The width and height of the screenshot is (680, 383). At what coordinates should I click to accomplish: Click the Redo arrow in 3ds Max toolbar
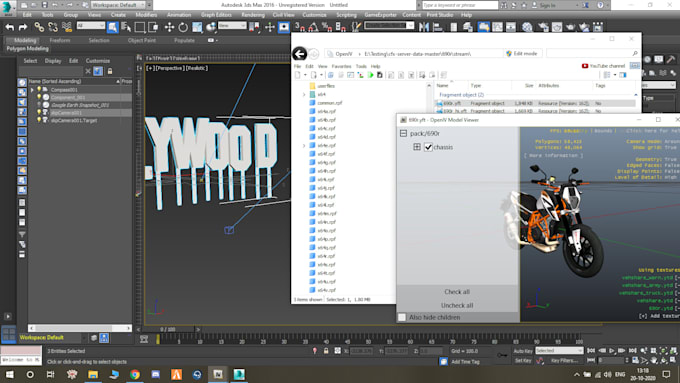click(x=23, y=27)
